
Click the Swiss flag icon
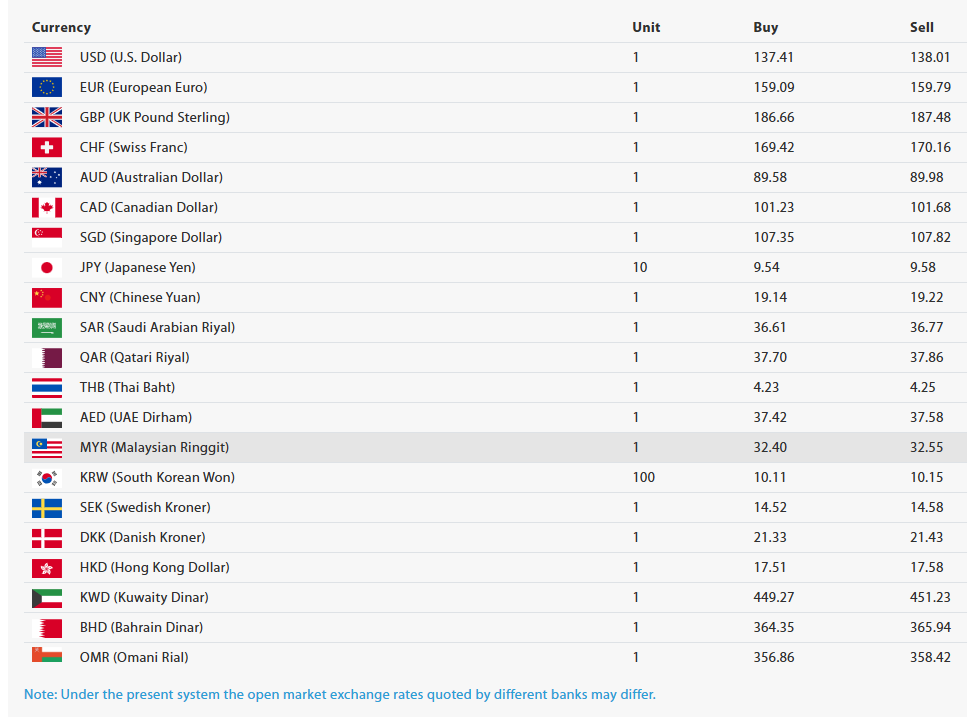point(47,147)
